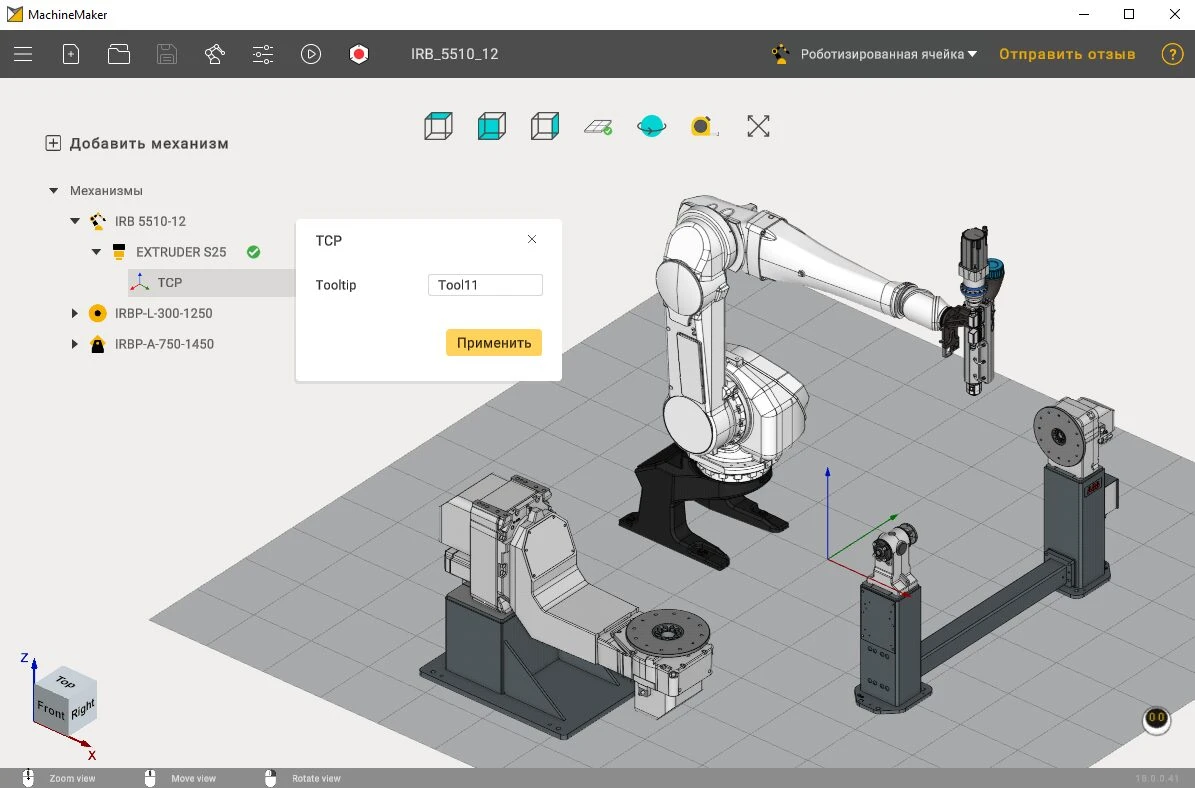Switch to top face cube view

(438, 126)
